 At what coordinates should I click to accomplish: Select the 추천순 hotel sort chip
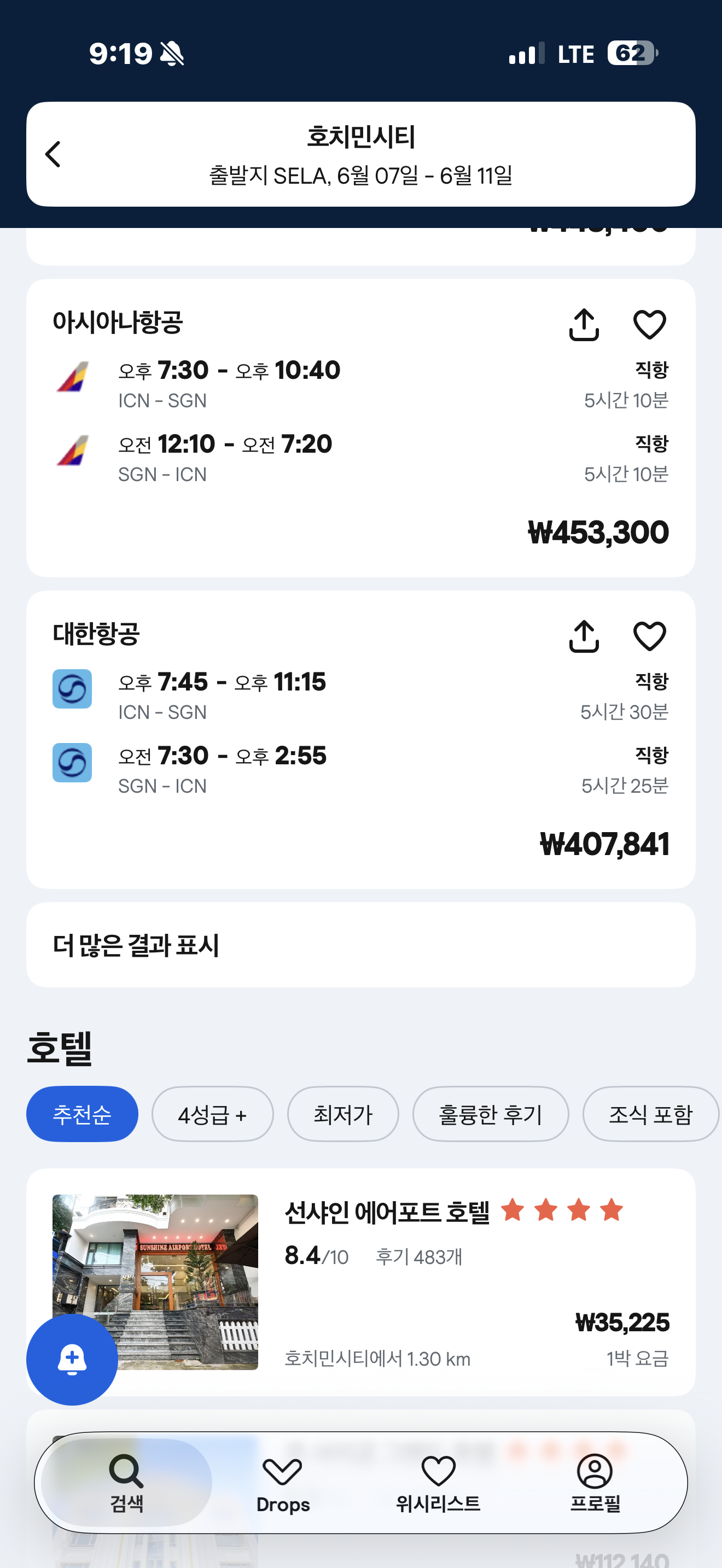click(x=82, y=1114)
